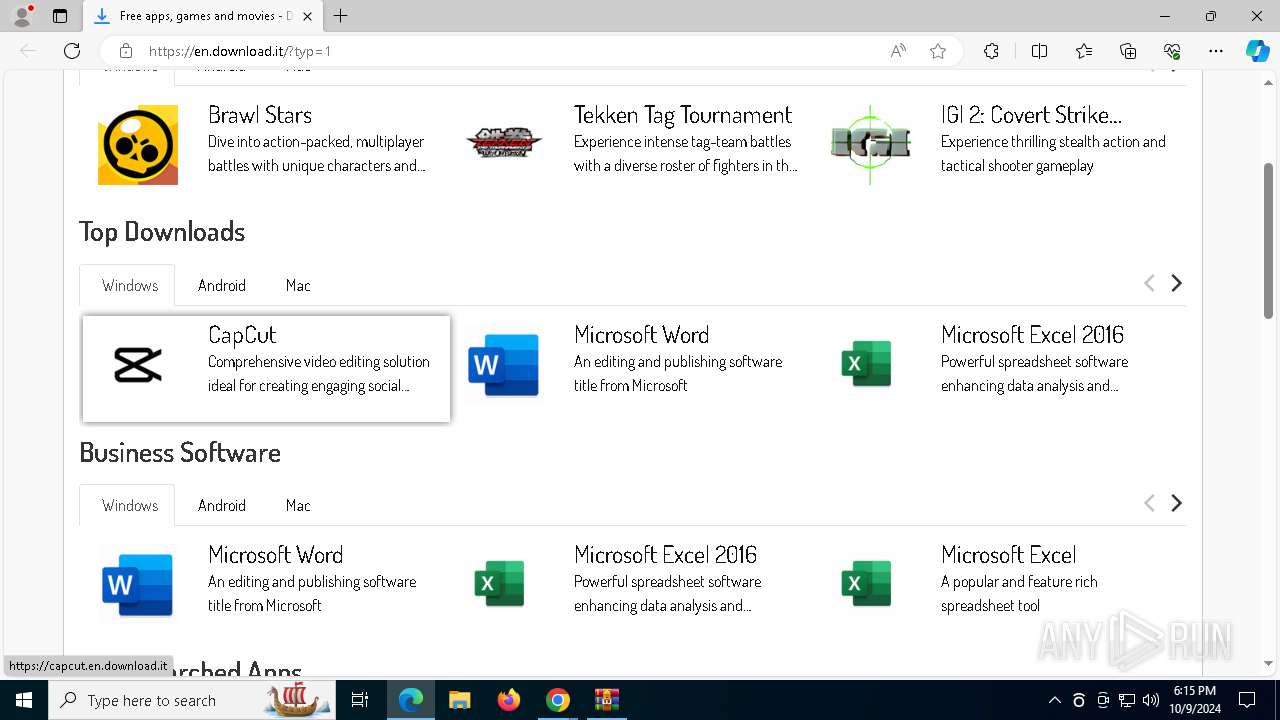Select Android tab in Top Downloads
The image size is (1280, 720).
click(222, 285)
